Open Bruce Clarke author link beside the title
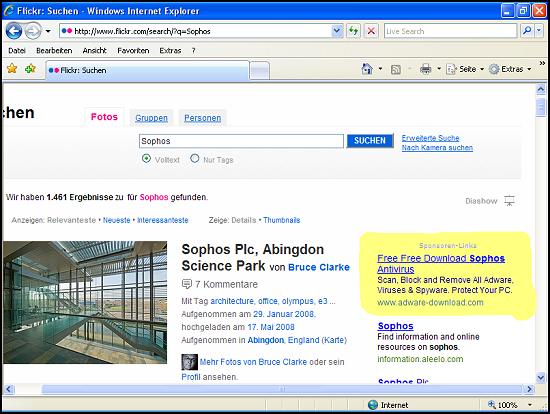 [x=319, y=267]
